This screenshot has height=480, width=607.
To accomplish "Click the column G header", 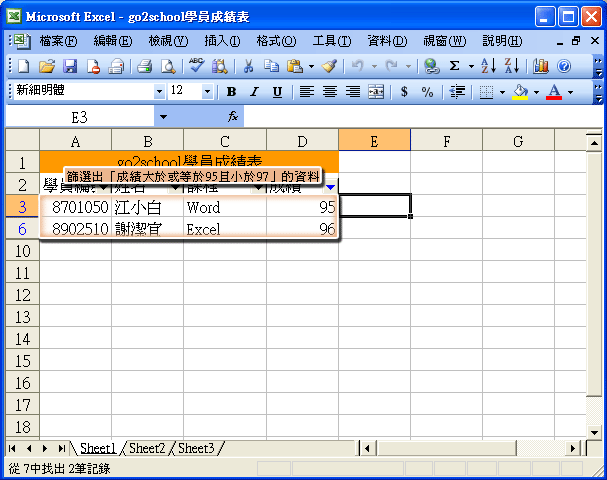I will 518,140.
